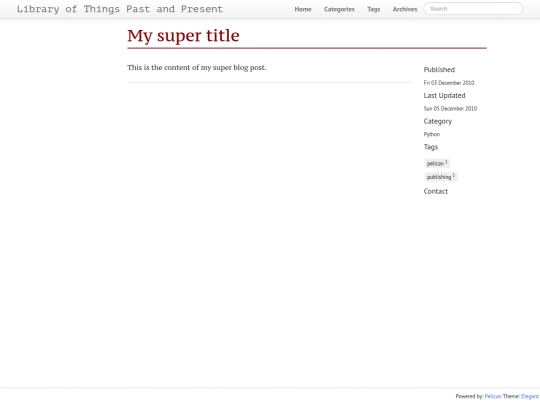Focus the Search input field

(x=473, y=9)
